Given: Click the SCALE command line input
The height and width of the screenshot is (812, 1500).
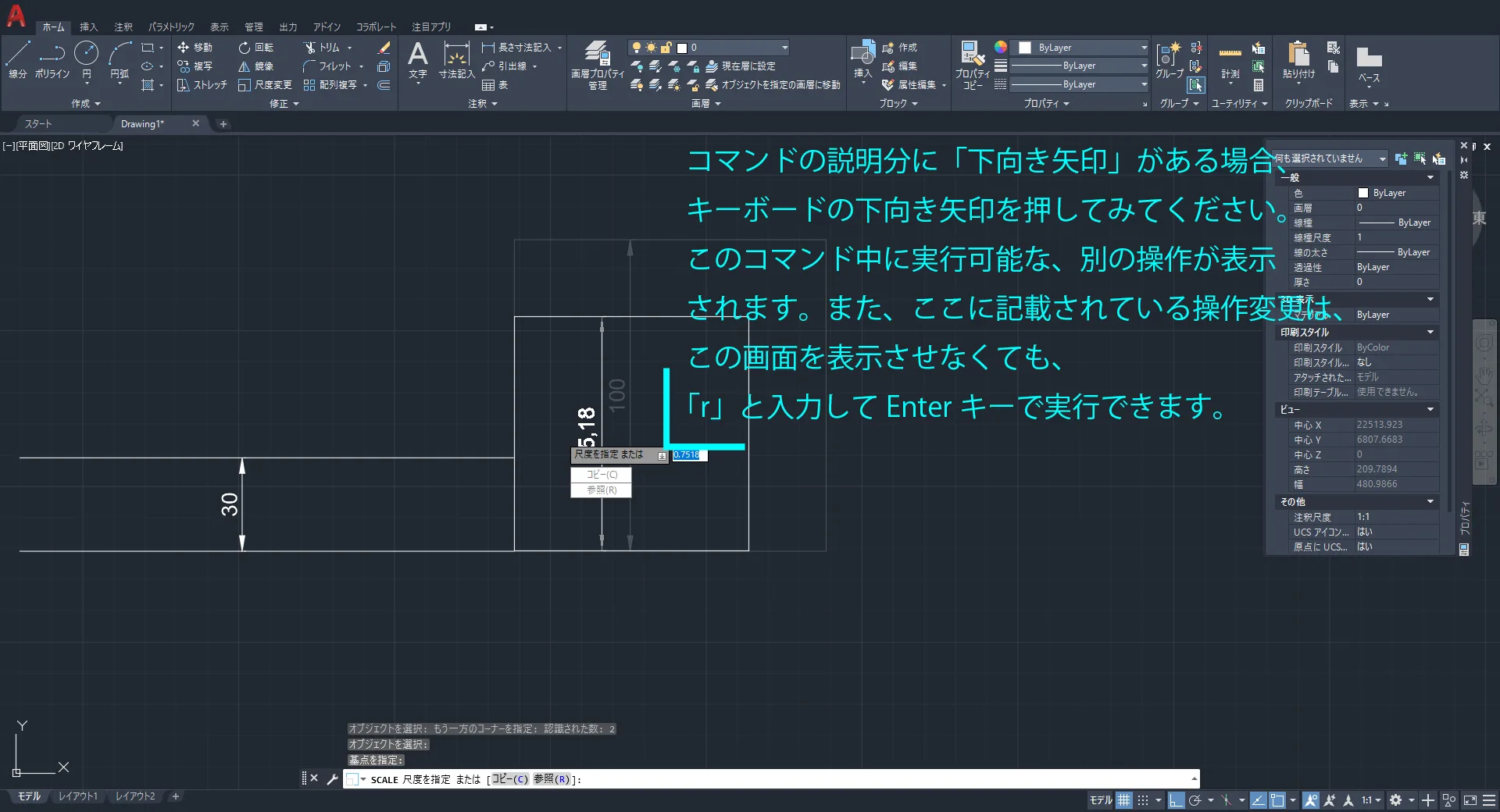Looking at the screenshot, I should 859,779.
